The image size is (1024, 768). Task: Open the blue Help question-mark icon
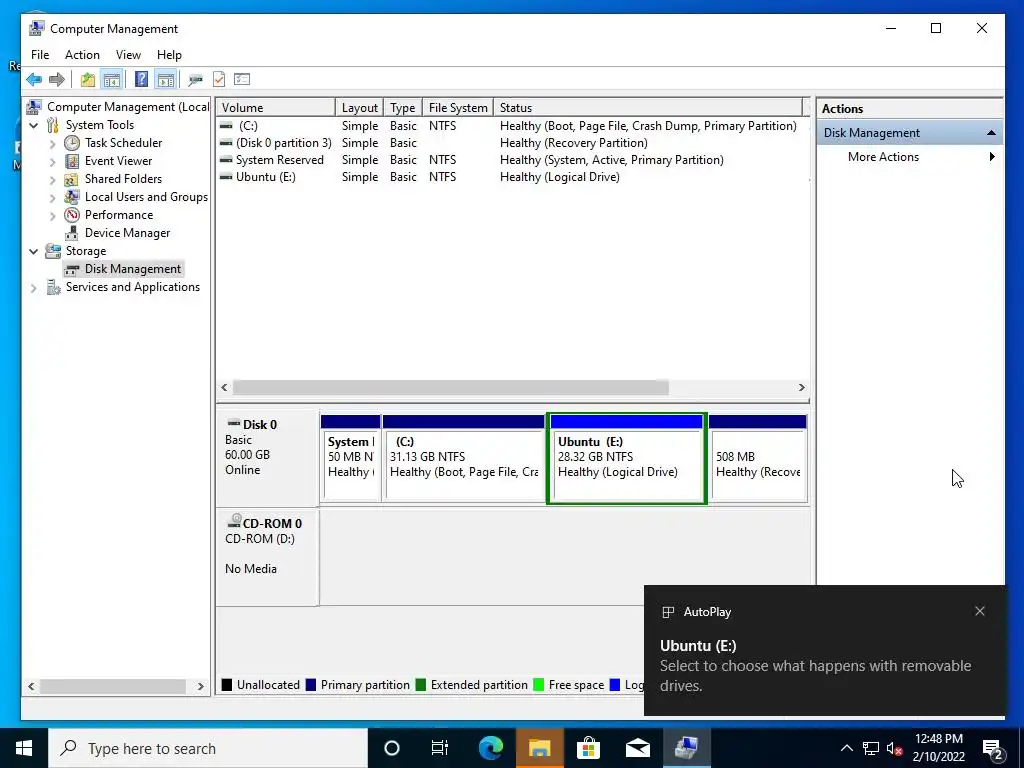coord(141,80)
